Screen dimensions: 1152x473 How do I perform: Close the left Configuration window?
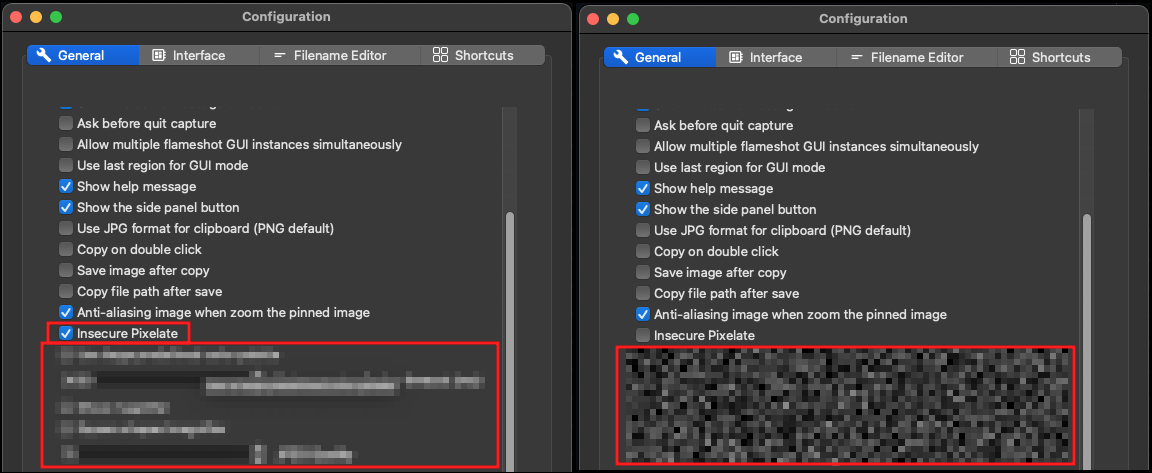click(15, 17)
